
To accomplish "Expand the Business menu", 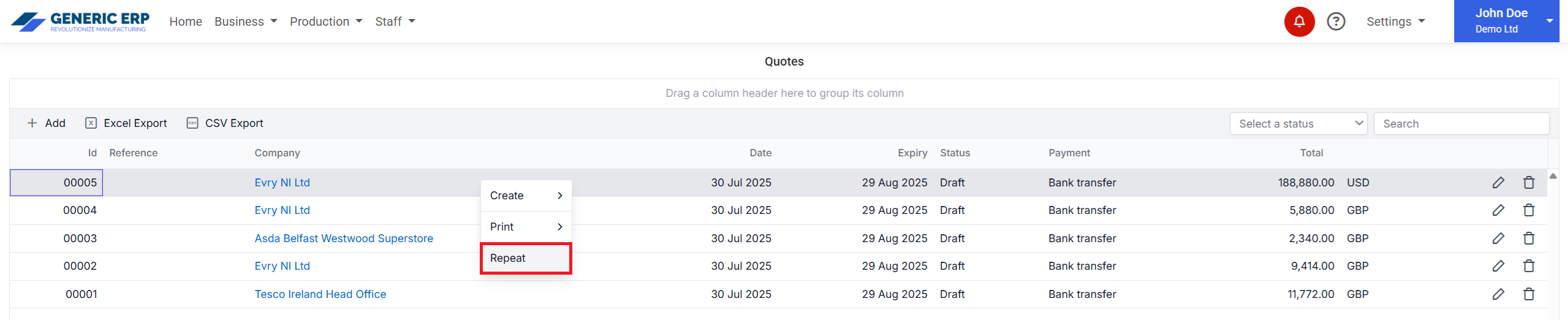I will pos(246,21).
